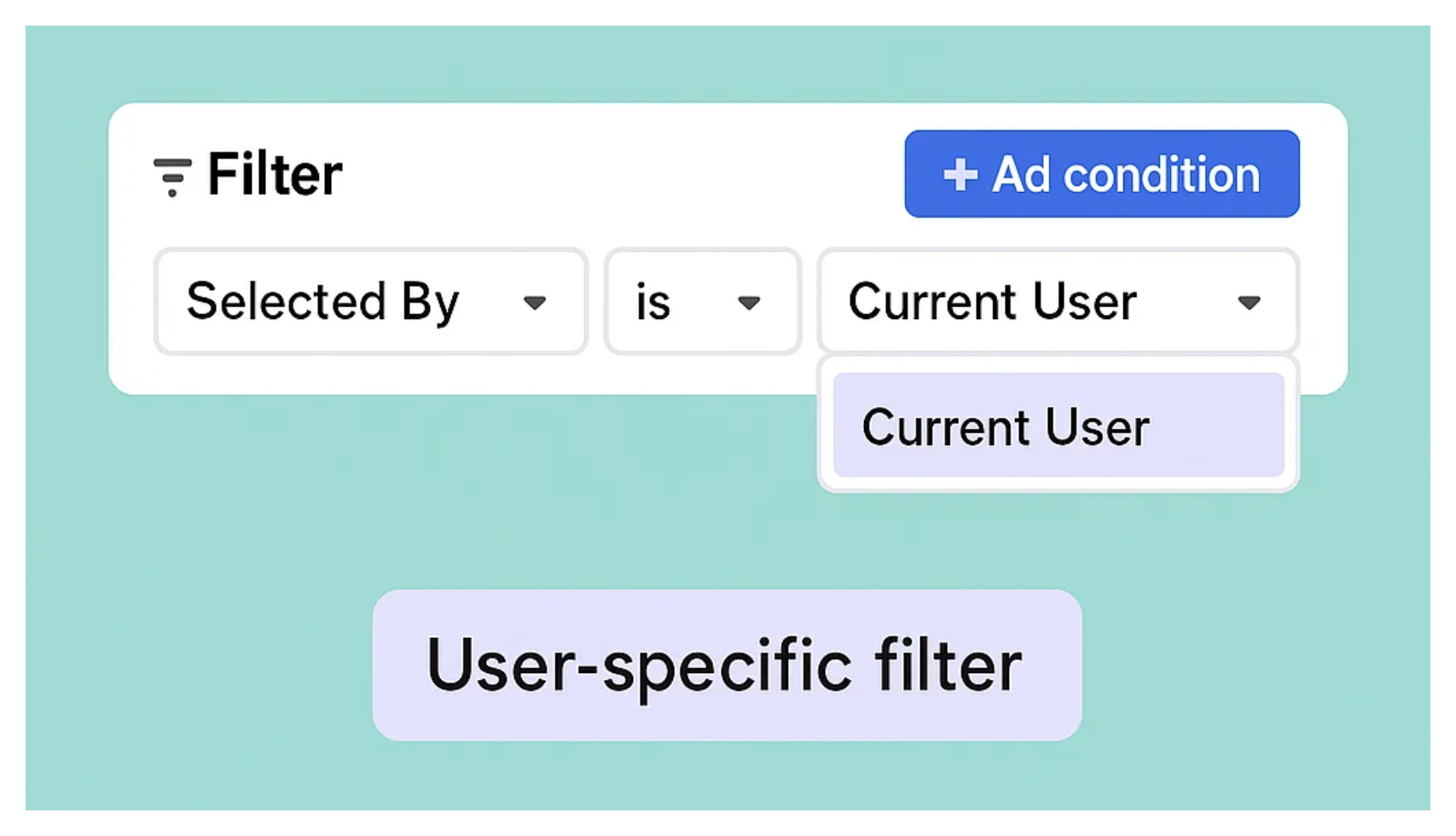Click the "is" operator text
1456x836 pixels.
(653, 303)
